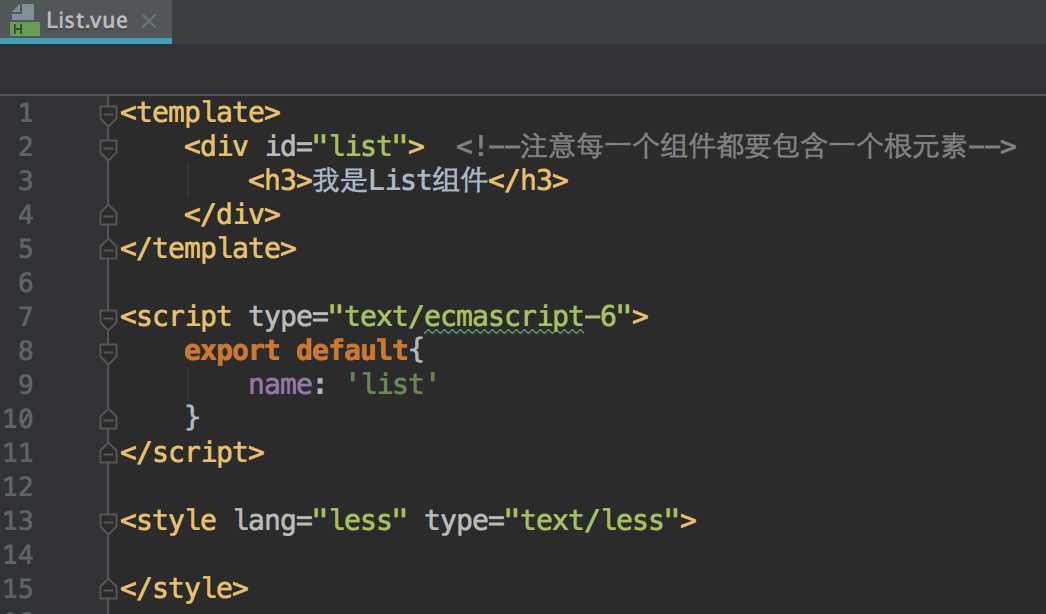Click the opening <h3> tag
Viewport: 1046px width, 614px height.
(280, 181)
